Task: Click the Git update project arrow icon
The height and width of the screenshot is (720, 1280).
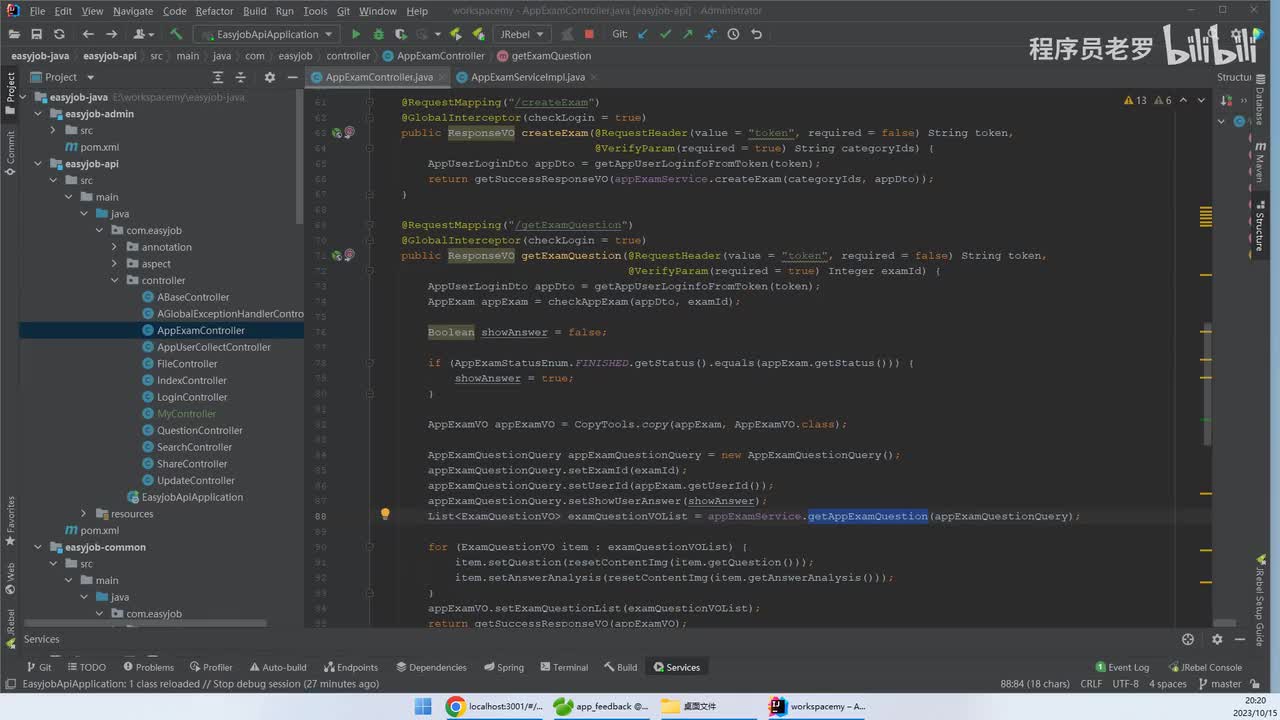Action: pos(642,34)
